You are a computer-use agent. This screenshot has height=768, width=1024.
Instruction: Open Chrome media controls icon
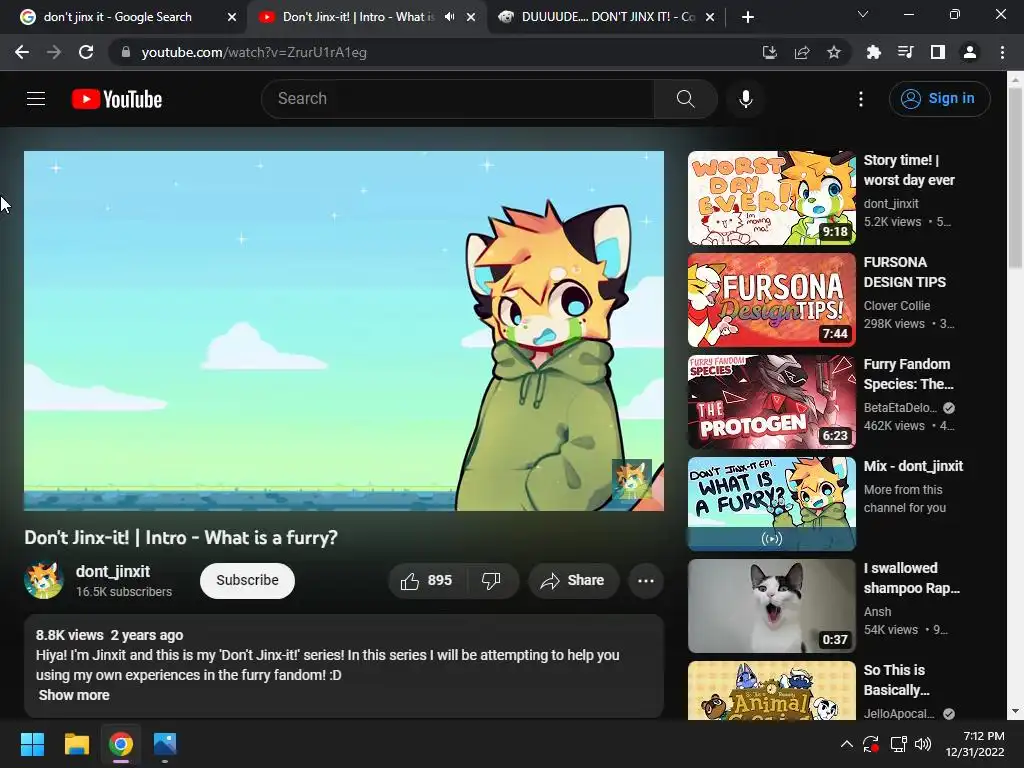[905, 52]
